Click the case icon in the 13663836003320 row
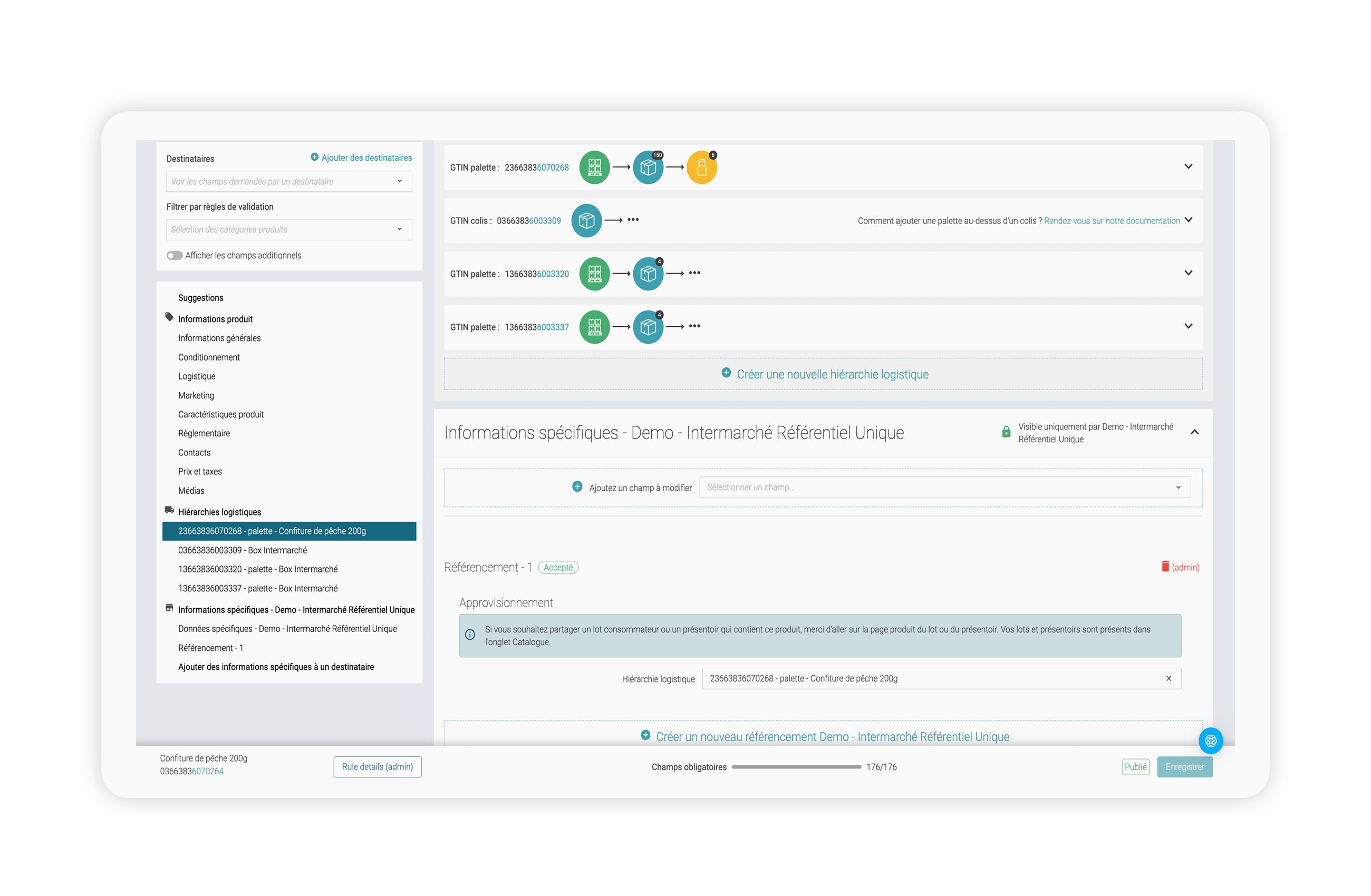The height and width of the screenshot is (896, 1371). [x=648, y=274]
